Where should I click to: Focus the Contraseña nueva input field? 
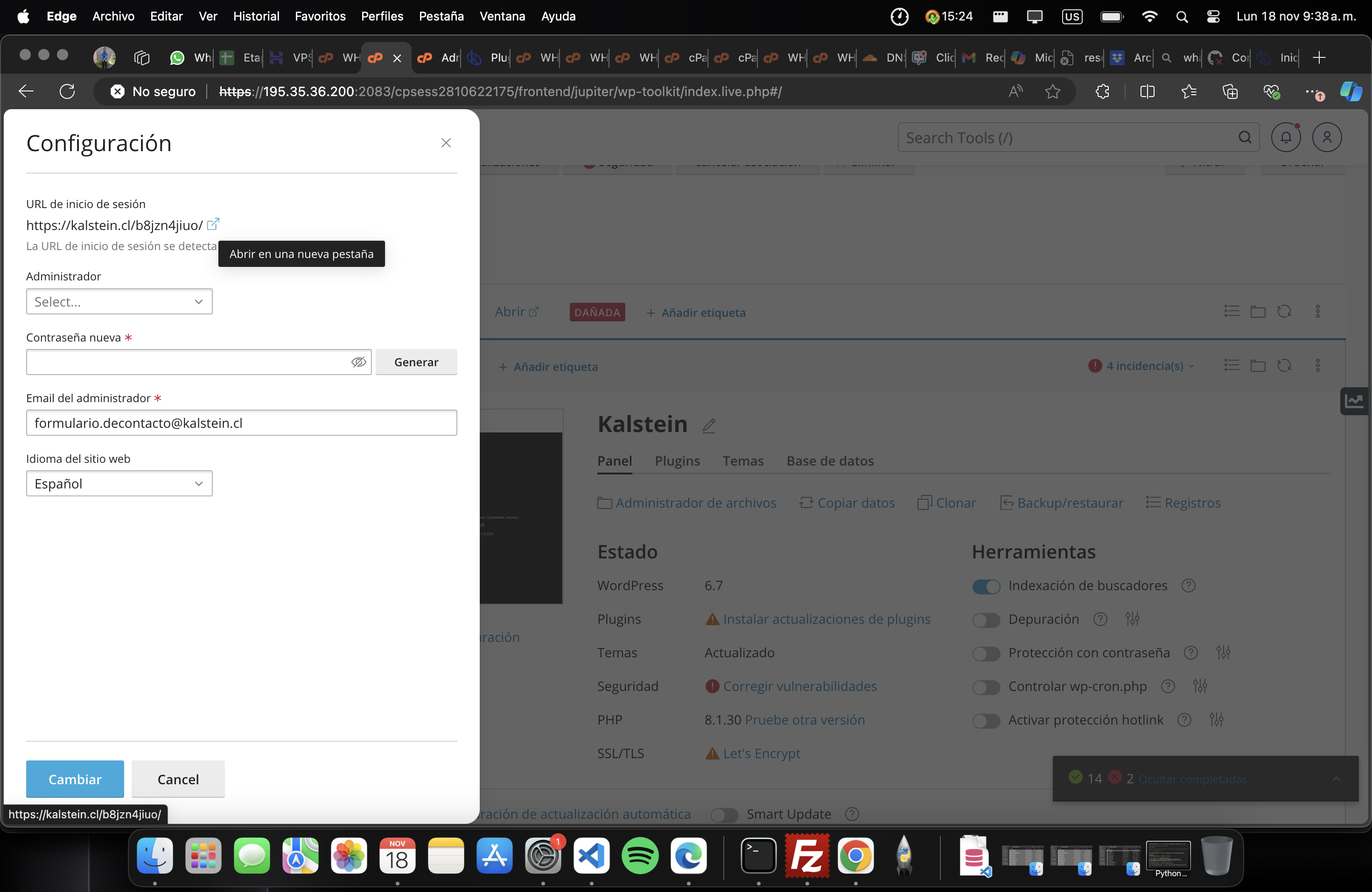(199, 362)
